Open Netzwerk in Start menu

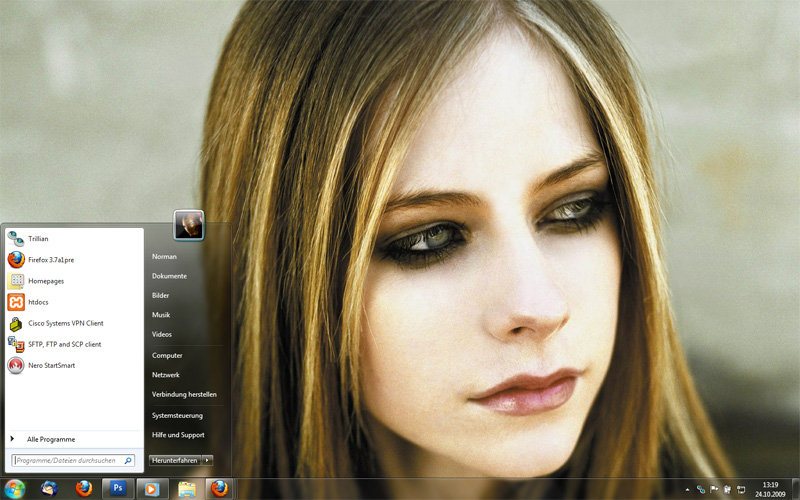(x=166, y=375)
